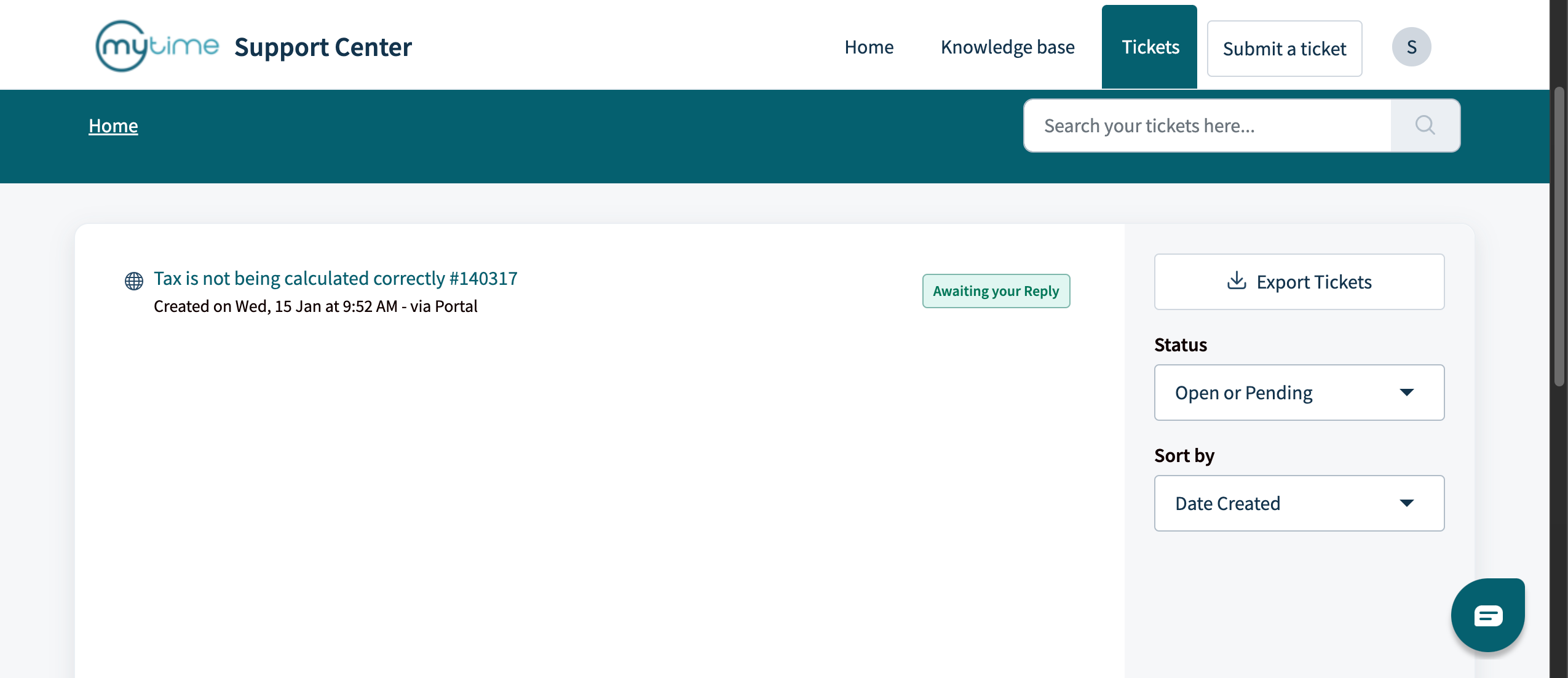Select the Tickets tab
The width and height of the screenshot is (1568, 678).
tap(1149, 47)
